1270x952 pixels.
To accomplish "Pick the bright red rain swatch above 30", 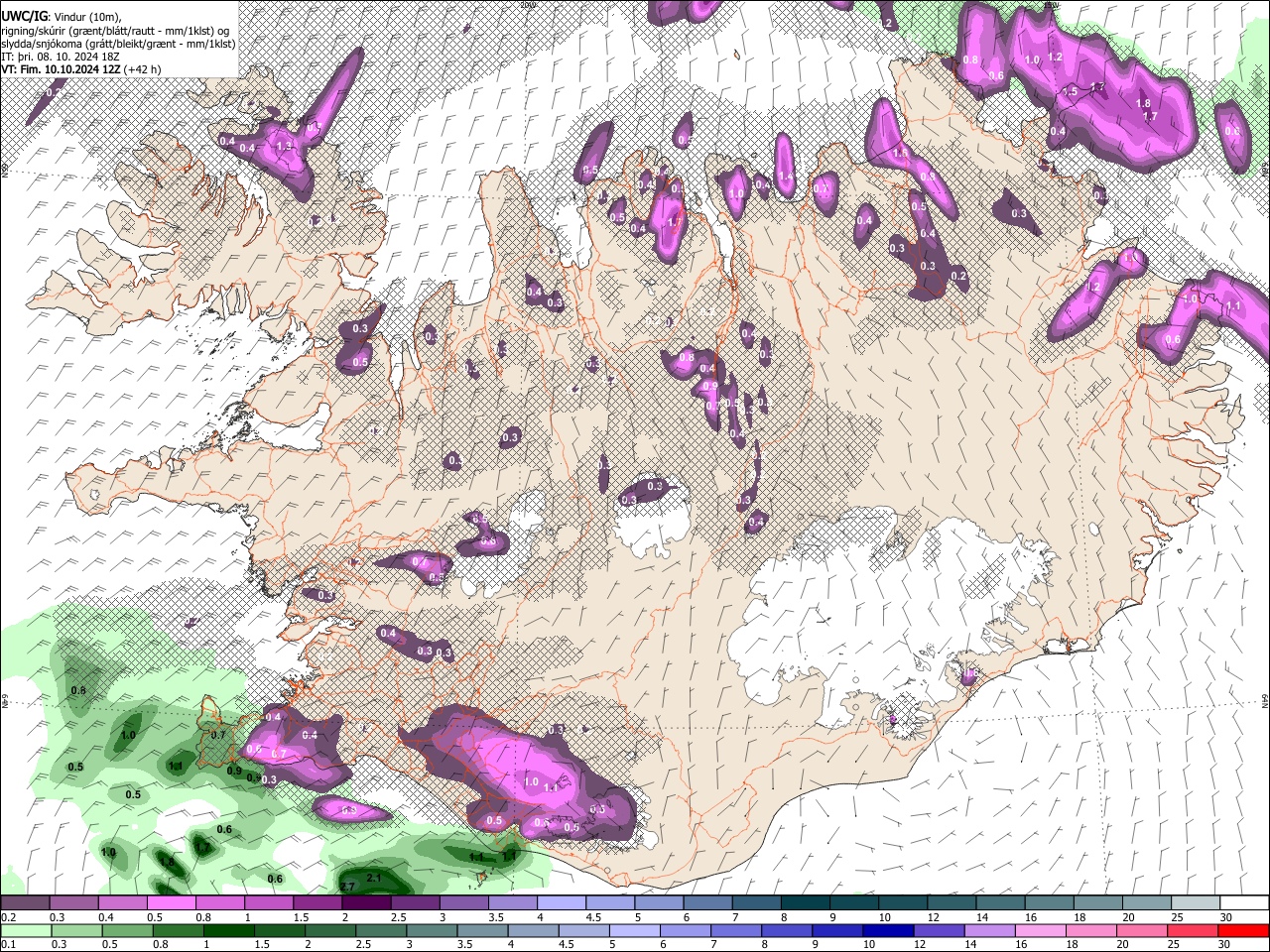I will (x=1244, y=930).
